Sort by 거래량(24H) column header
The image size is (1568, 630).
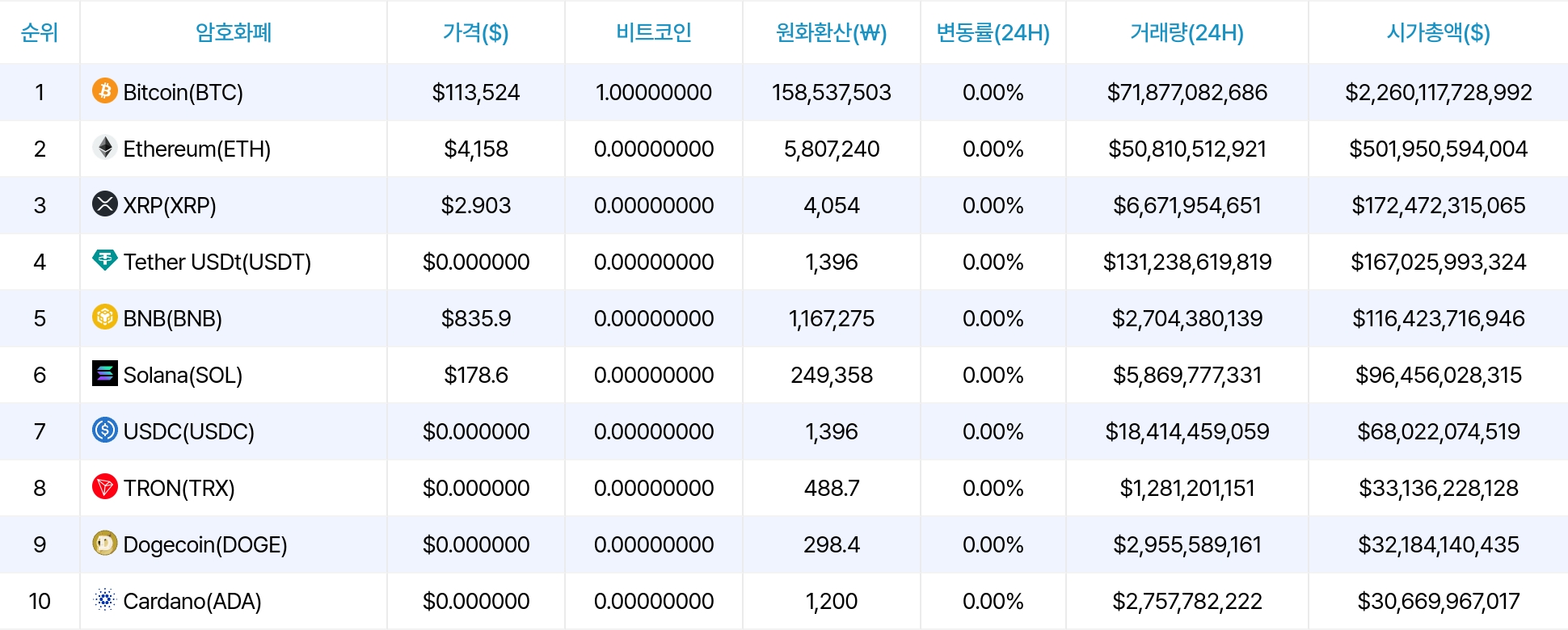point(1187,32)
